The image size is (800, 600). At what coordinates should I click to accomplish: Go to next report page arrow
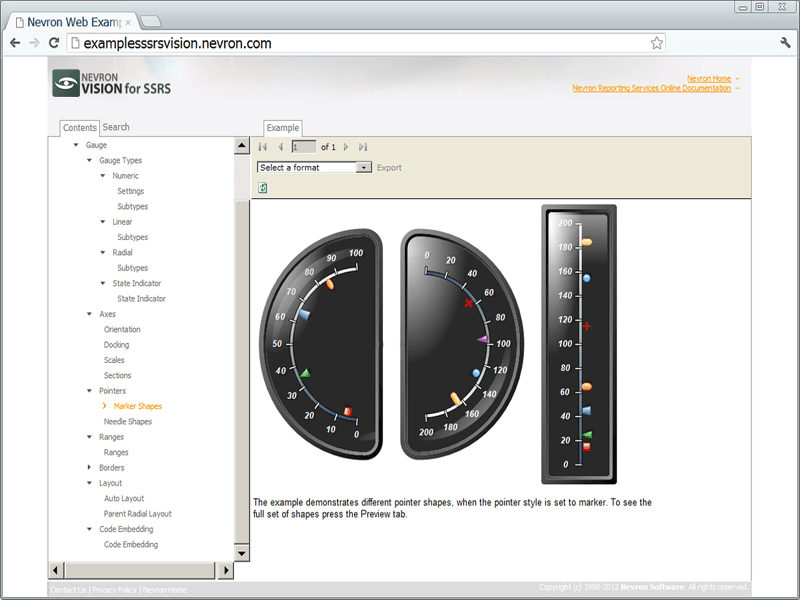coord(346,147)
